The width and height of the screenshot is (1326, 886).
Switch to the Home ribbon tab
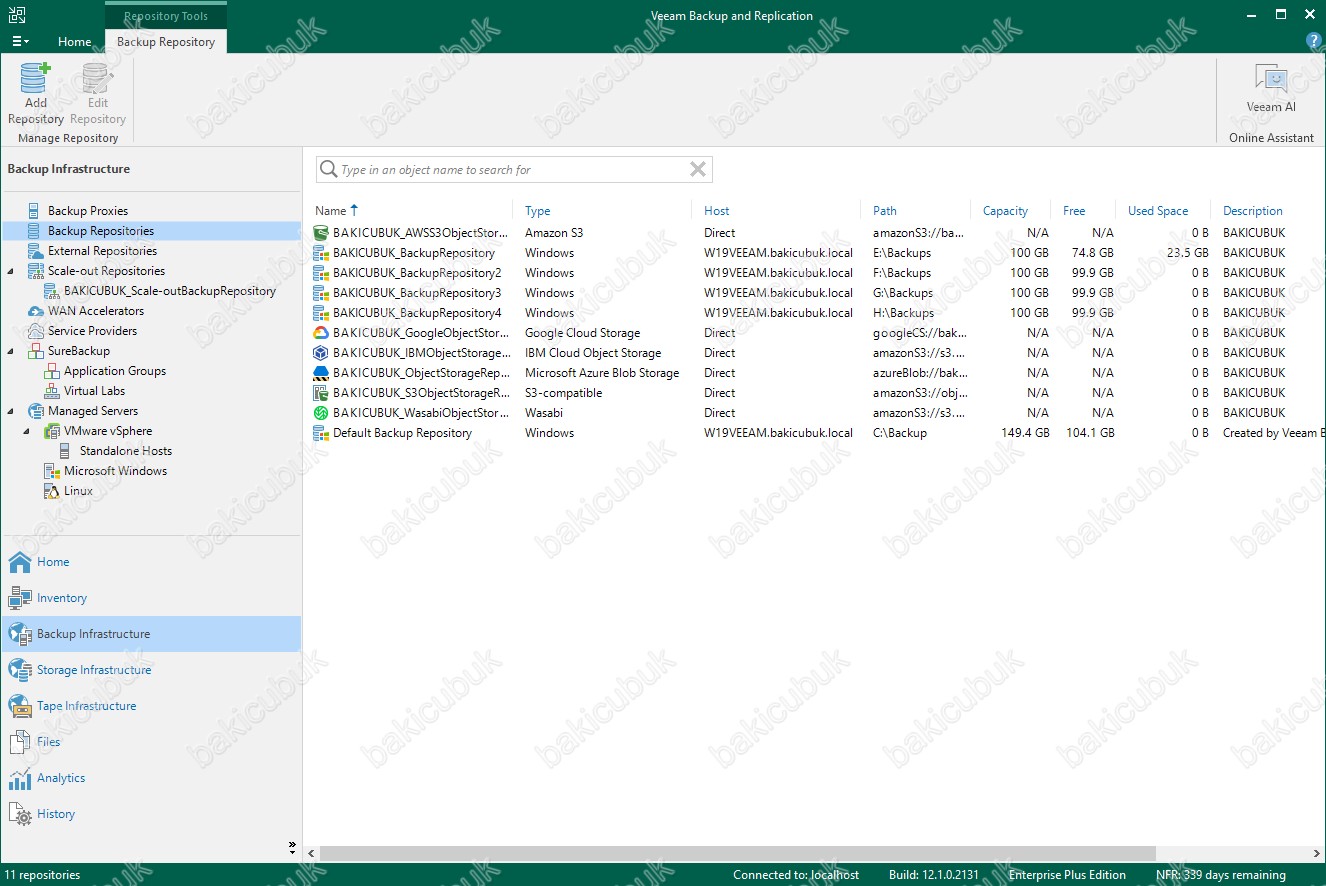click(x=75, y=42)
